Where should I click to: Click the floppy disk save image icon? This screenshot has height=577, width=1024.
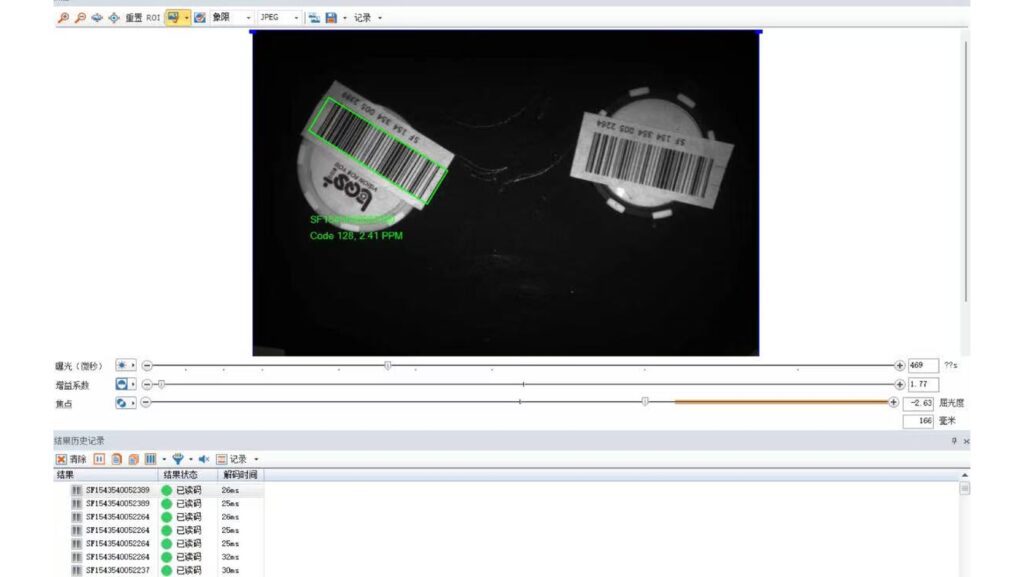point(331,18)
